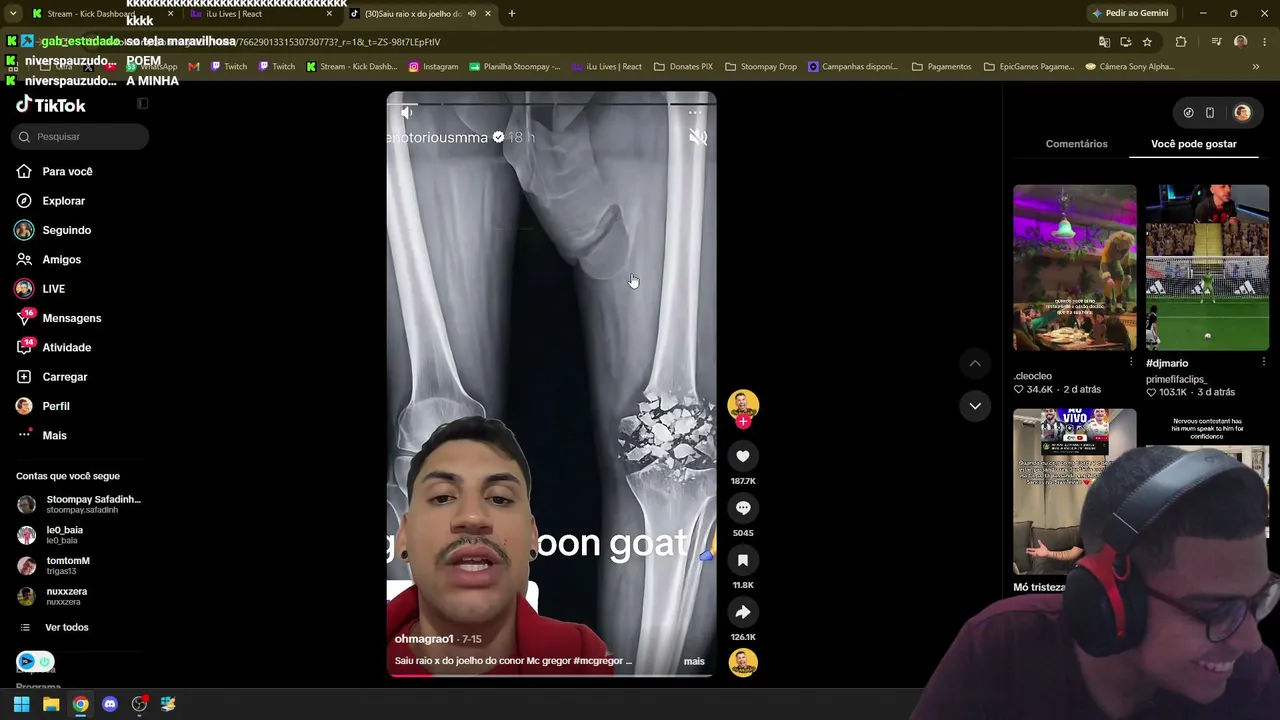
Task: Open Discord from taskbar
Action: click(x=110, y=704)
